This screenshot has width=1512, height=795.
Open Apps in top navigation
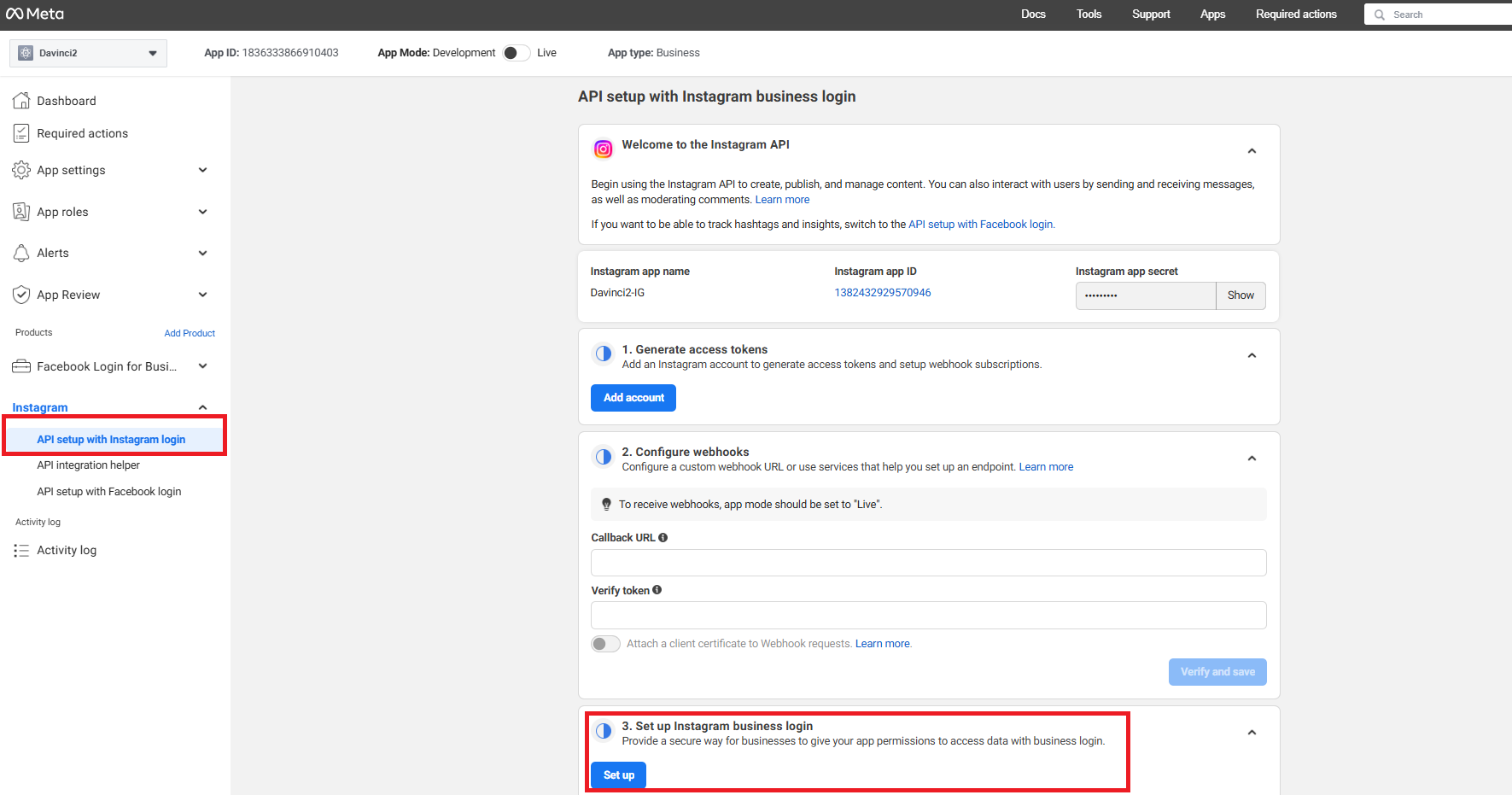coord(1212,15)
